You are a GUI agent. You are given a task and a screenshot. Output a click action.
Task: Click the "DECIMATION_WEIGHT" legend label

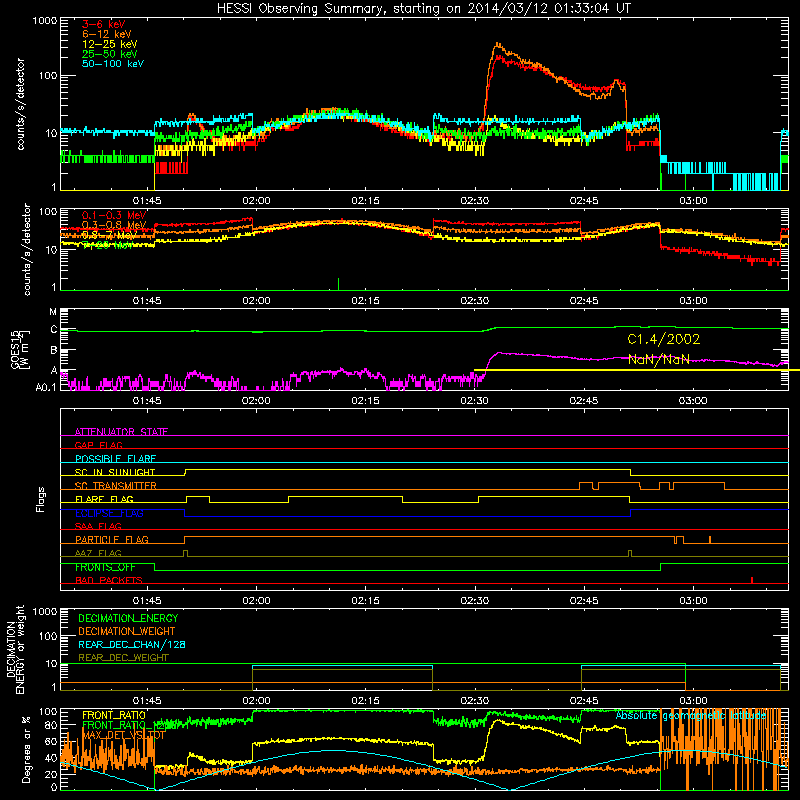pos(127,631)
